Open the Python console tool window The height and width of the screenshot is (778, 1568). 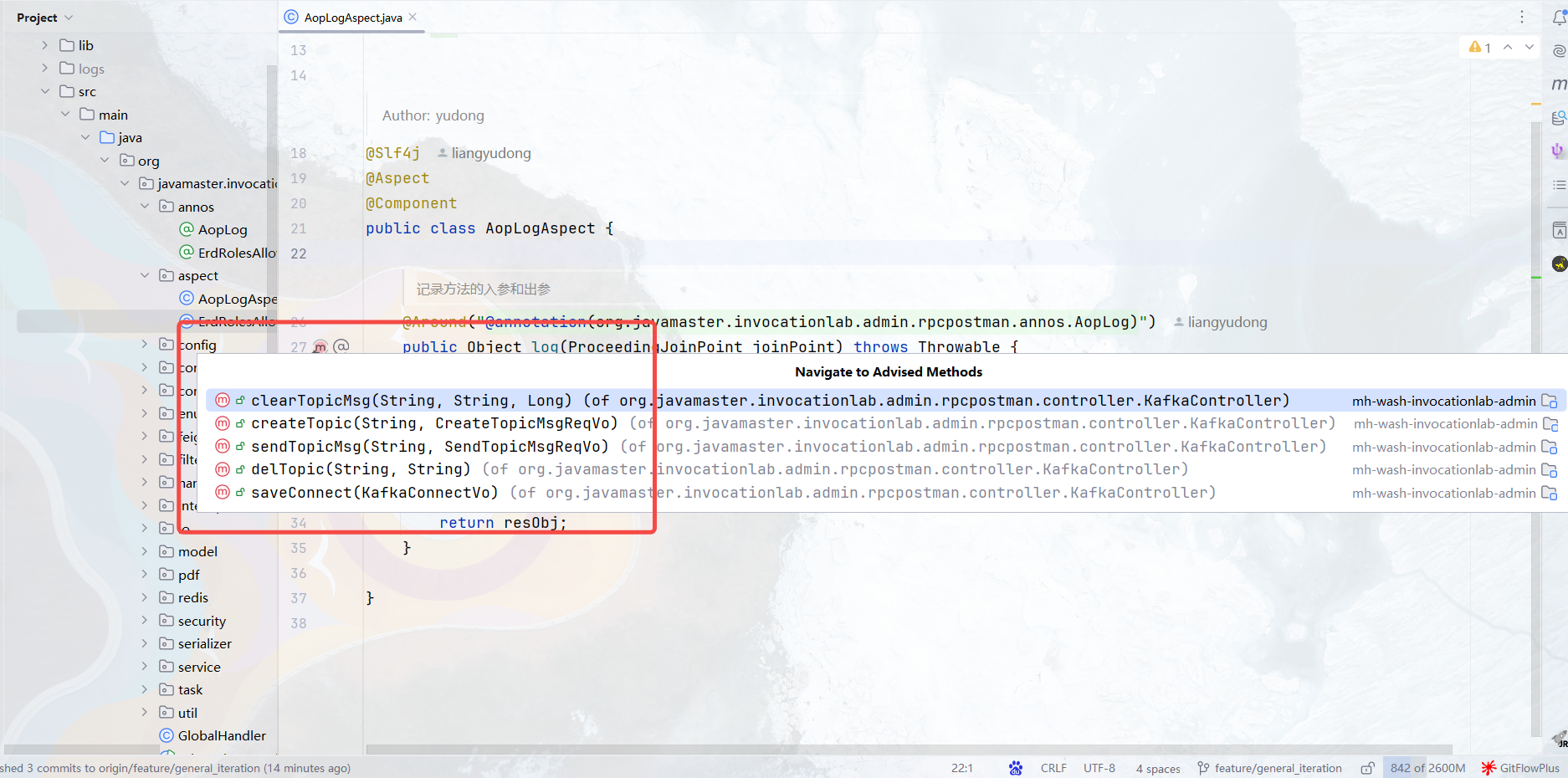1558,151
